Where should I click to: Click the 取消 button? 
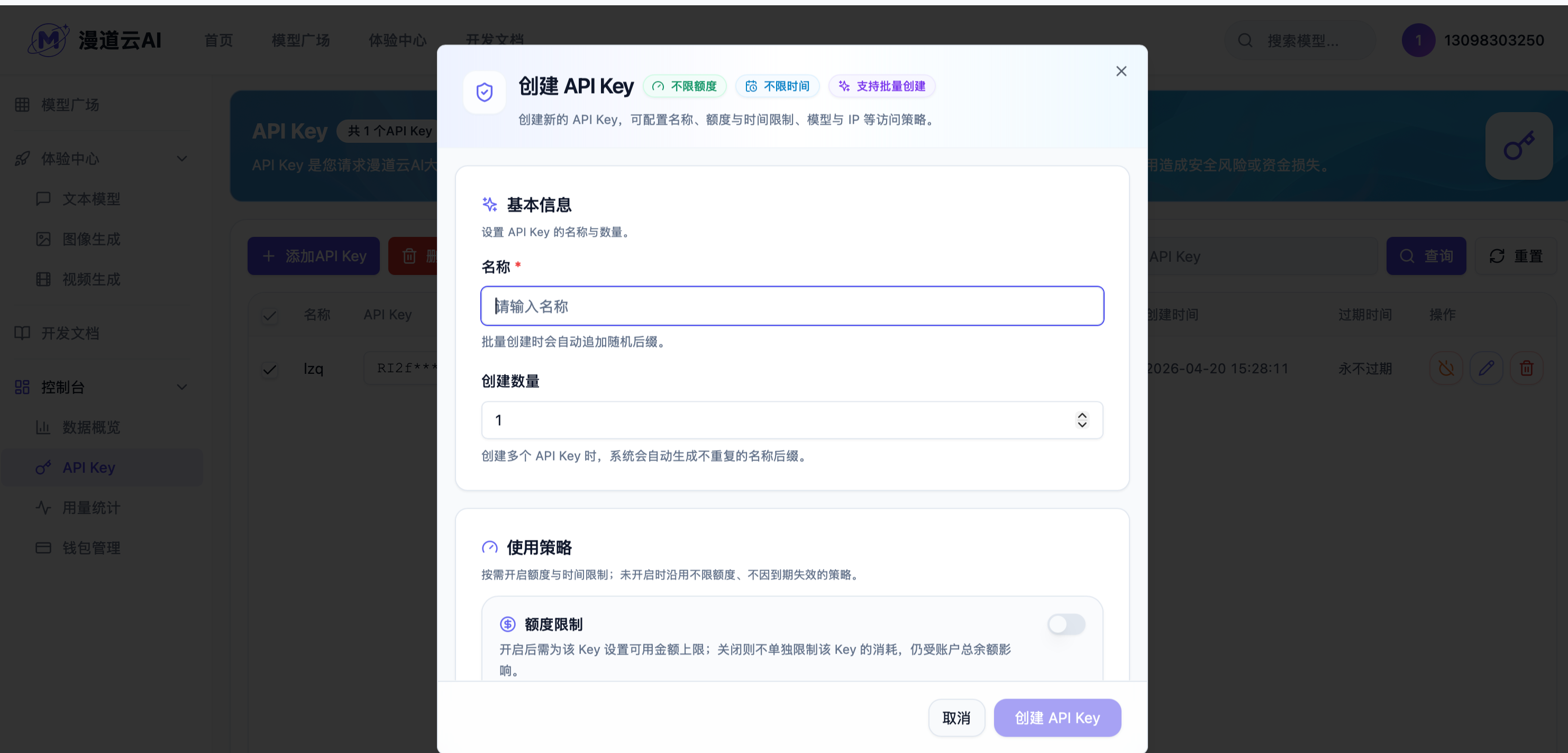pyautogui.click(x=956, y=718)
